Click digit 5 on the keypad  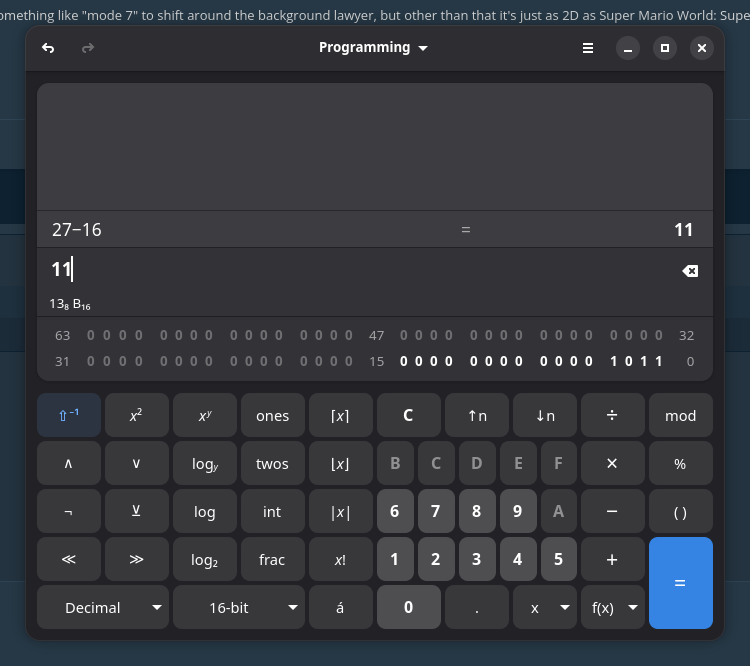tap(559, 559)
